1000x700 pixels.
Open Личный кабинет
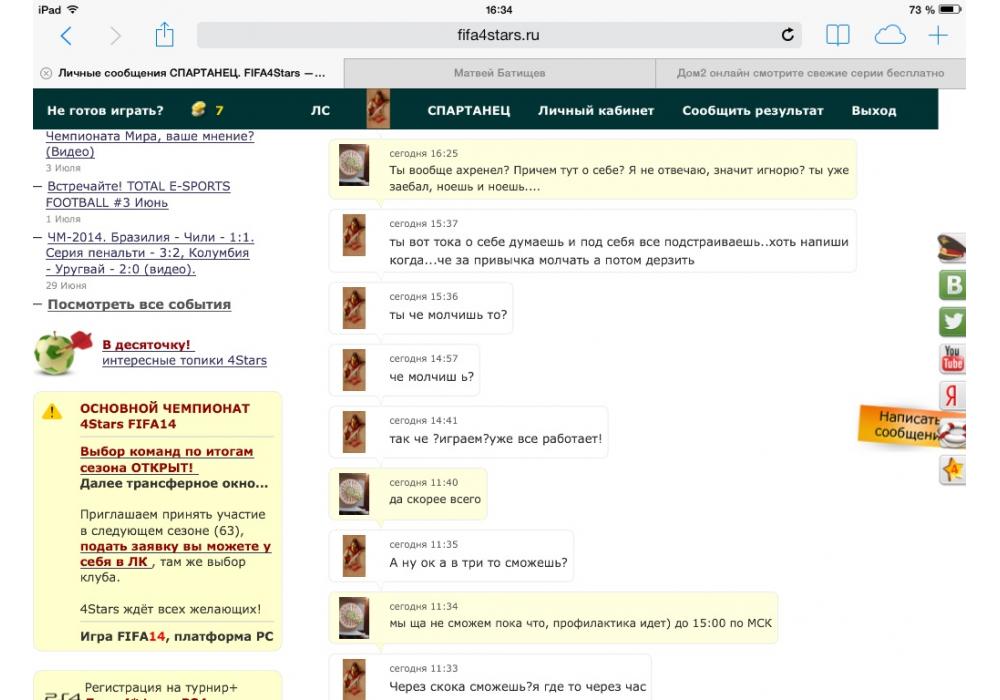596,110
